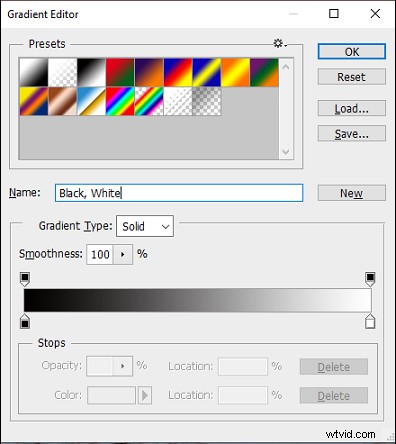Select the left opacity stop above gradient
Image resolution: width=396 pixels, height=444 pixels.
[x=25, y=279]
